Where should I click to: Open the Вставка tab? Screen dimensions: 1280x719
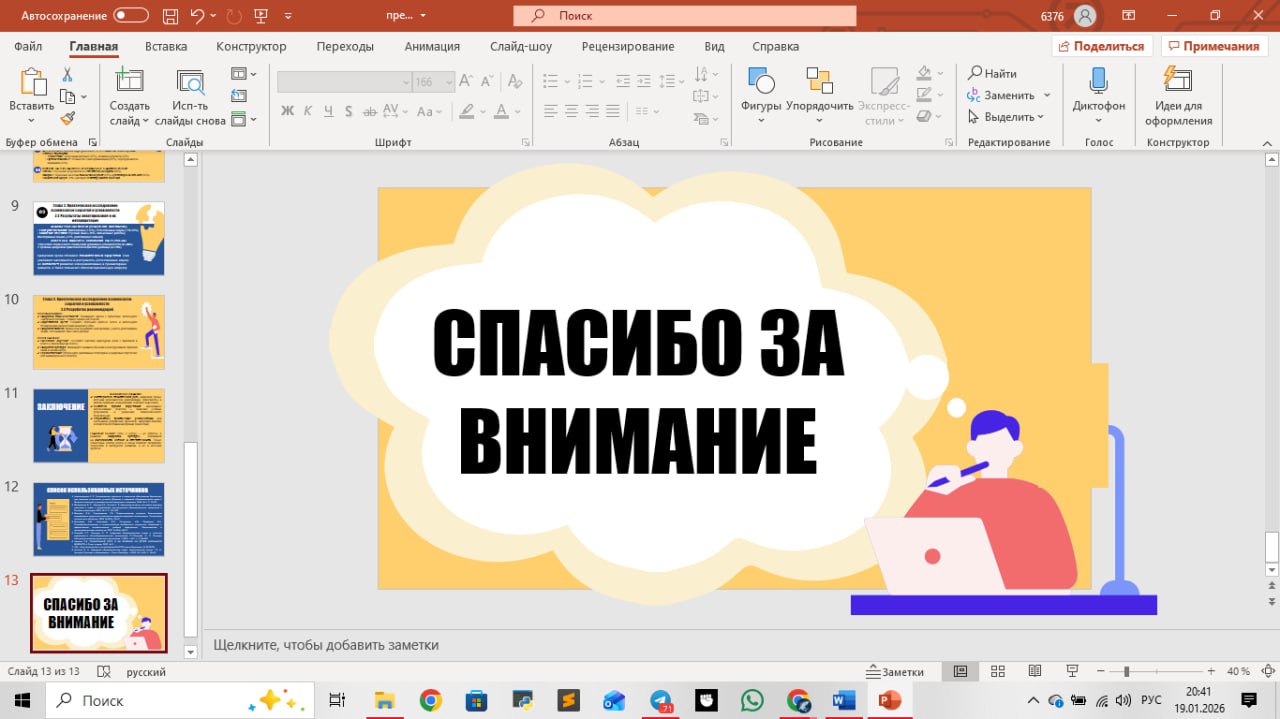166,46
